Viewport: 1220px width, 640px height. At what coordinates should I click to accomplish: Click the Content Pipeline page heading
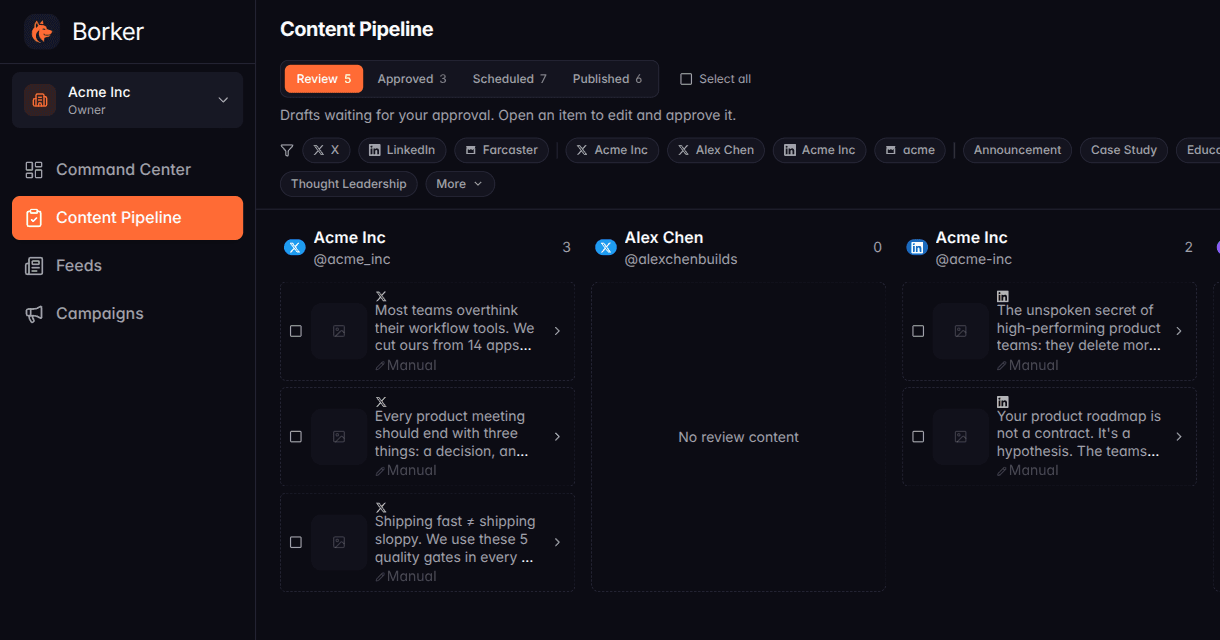(x=357, y=29)
